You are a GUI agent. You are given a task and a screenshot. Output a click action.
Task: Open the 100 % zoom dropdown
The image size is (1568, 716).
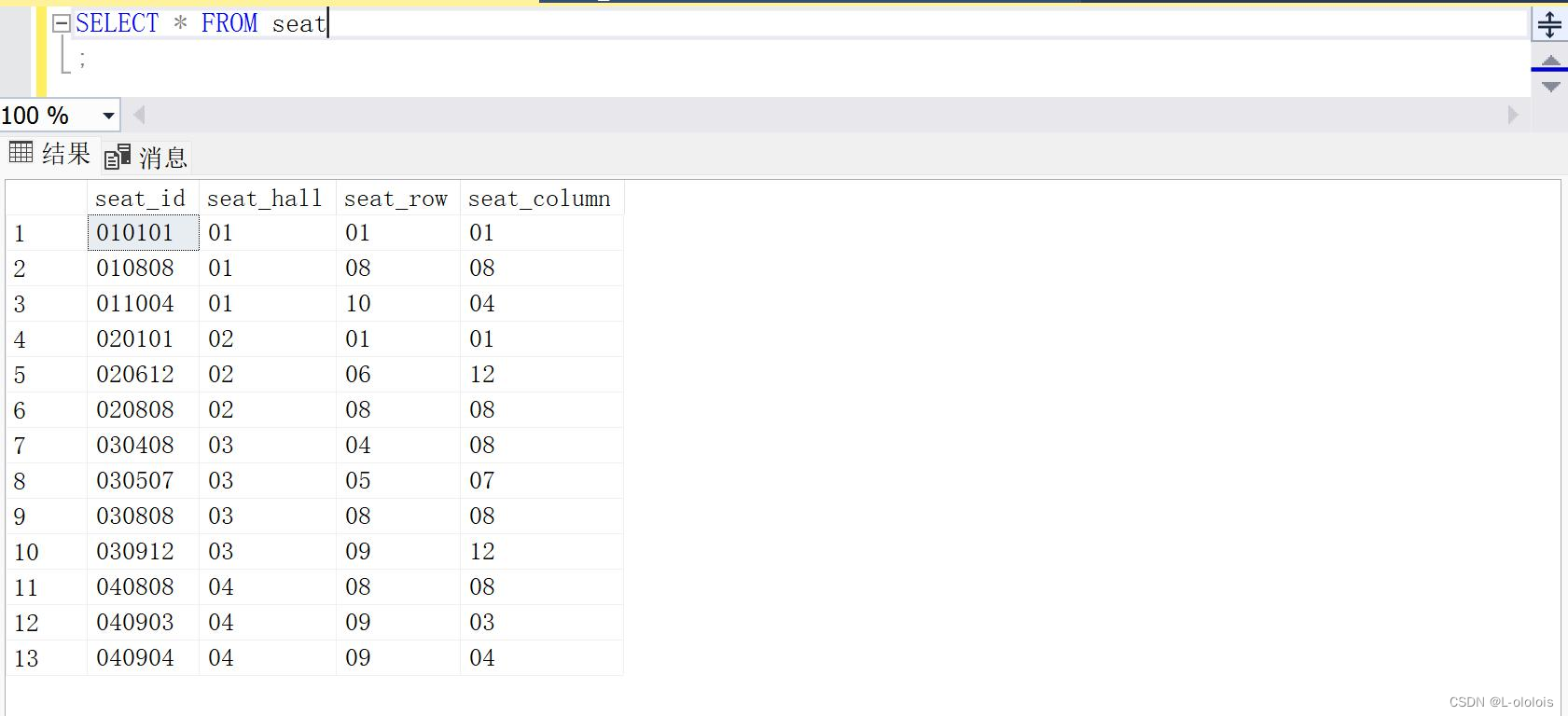(x=108, y=116)
